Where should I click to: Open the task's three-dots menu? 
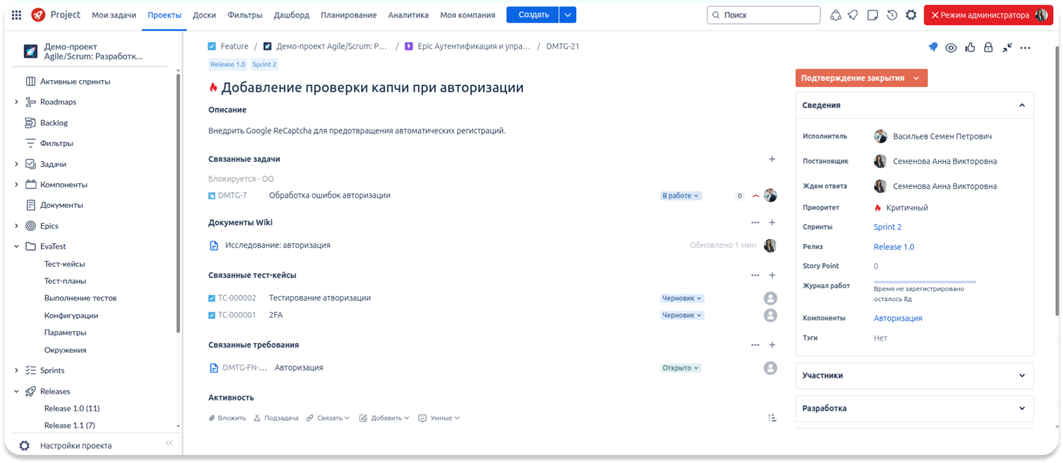tap(1025, 47)
